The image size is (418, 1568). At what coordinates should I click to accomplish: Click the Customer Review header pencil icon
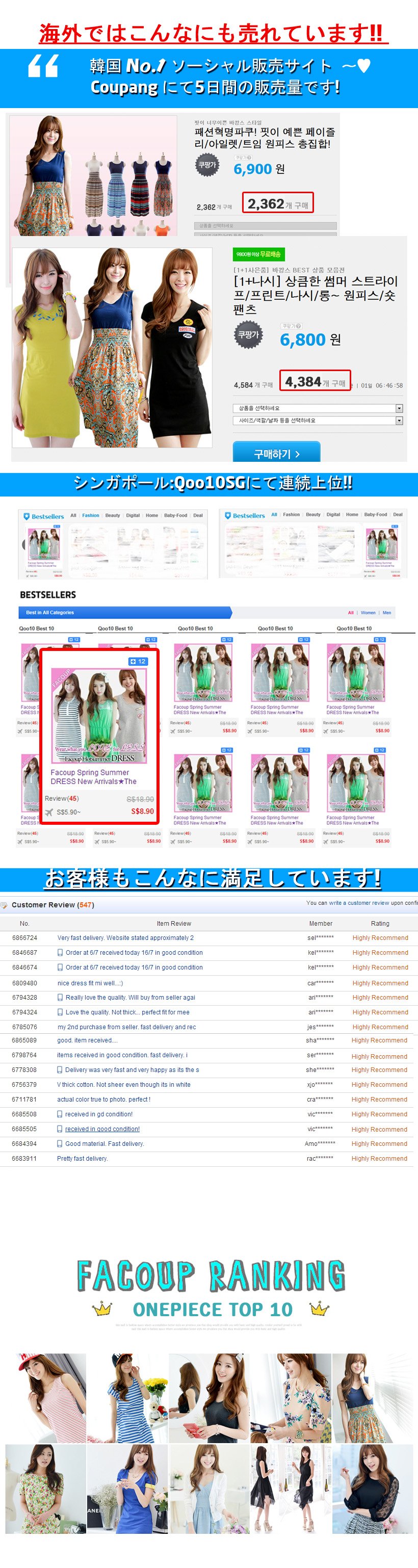(x=5, y=905)
